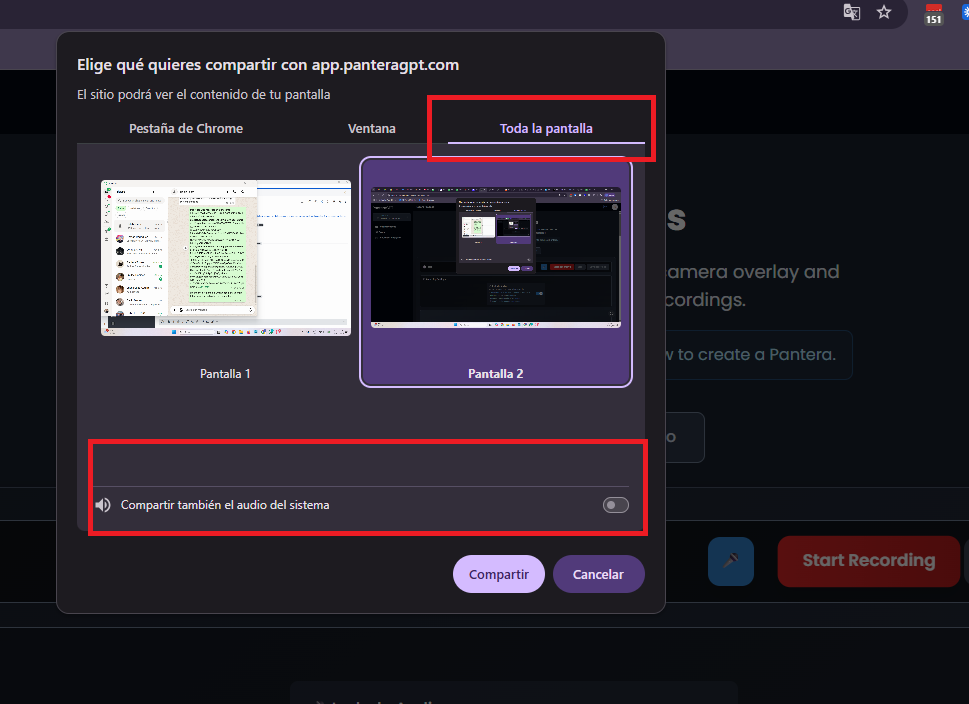Open the extension showing 151 badge
The width and height of the screenshot is (969, 704).
pyautogui.click(x=934, y=14)
